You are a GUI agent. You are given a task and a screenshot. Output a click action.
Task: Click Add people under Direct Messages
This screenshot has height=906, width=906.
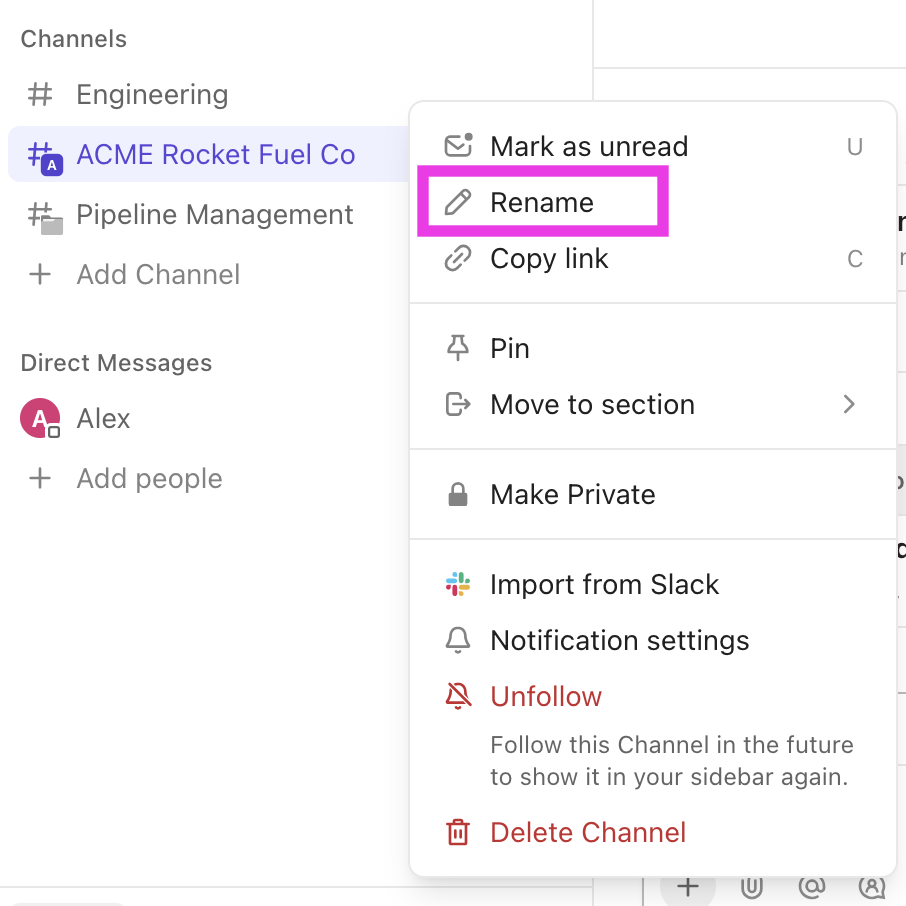[149, 479]
